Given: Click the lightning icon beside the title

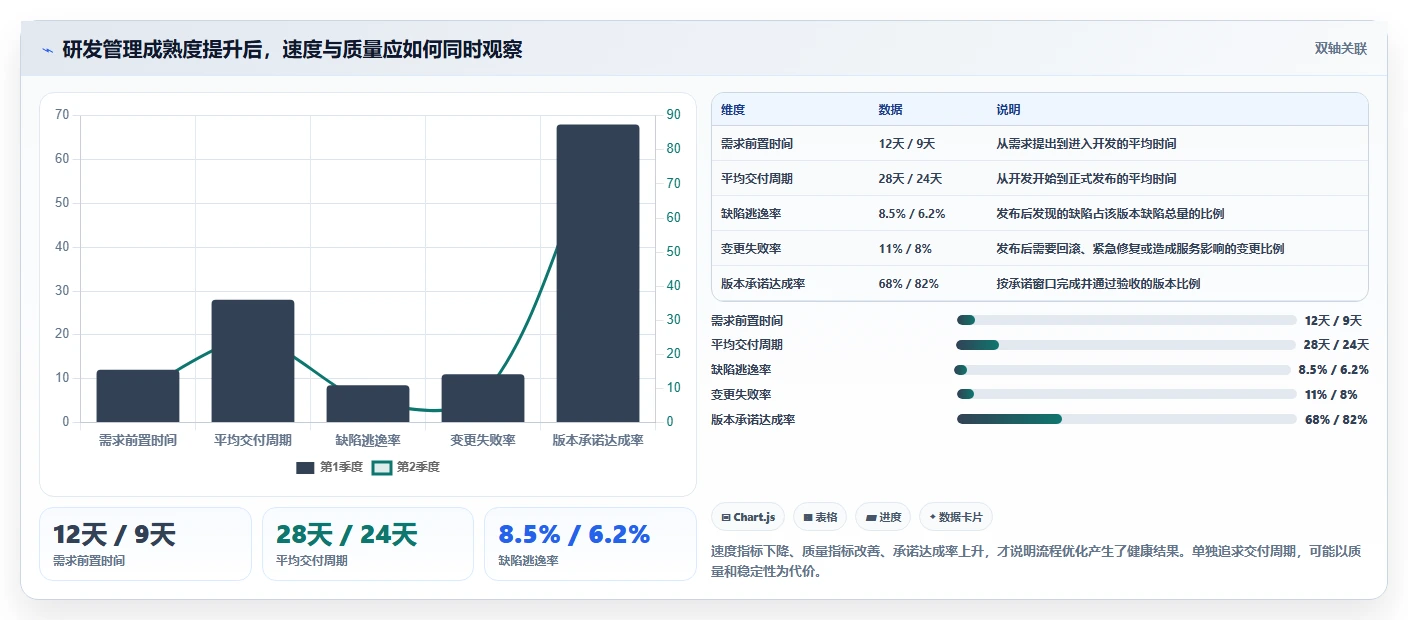Looking at the screenshot, I should tap(47, 50).
